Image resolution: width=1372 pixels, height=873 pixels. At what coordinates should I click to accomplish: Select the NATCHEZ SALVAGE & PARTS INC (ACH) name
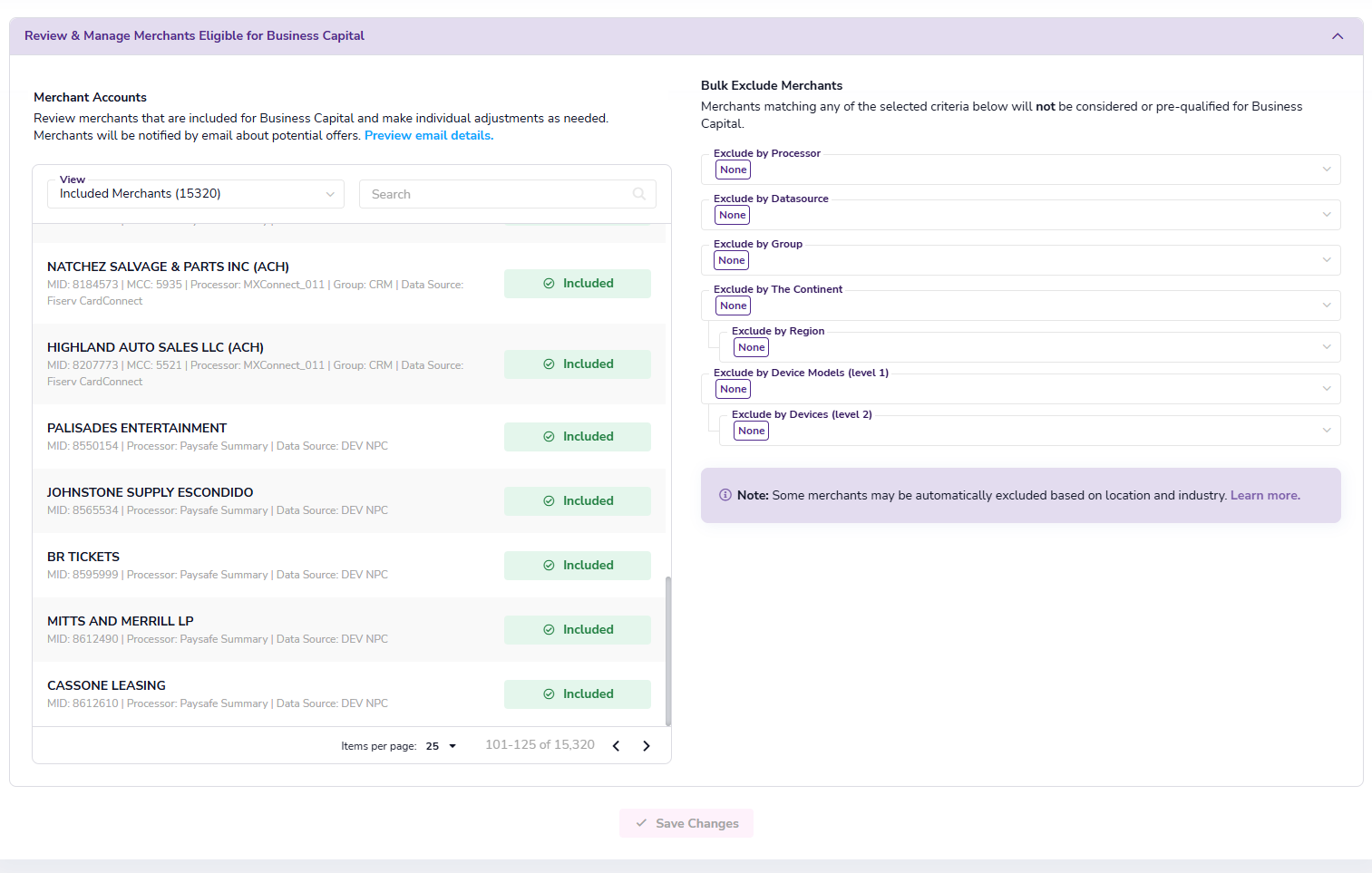pyautogui.click(x=168, y=267)
